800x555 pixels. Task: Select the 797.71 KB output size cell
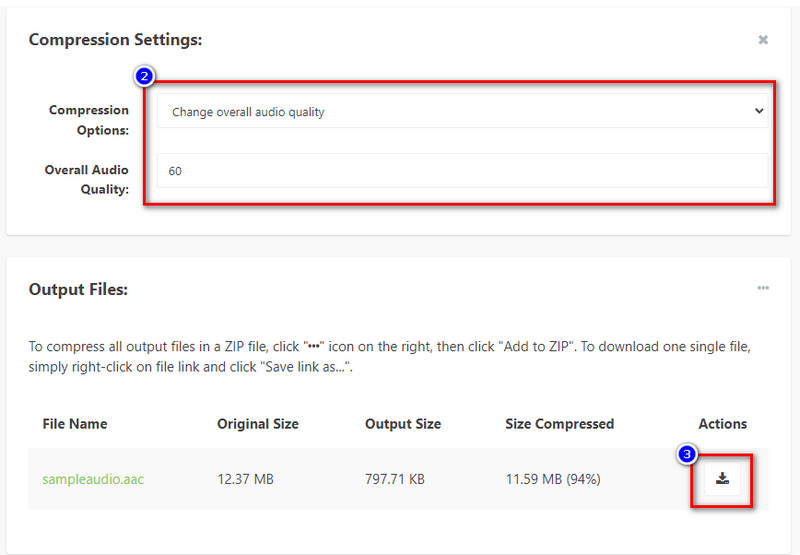pyautogui.click(x=395, y=479)
